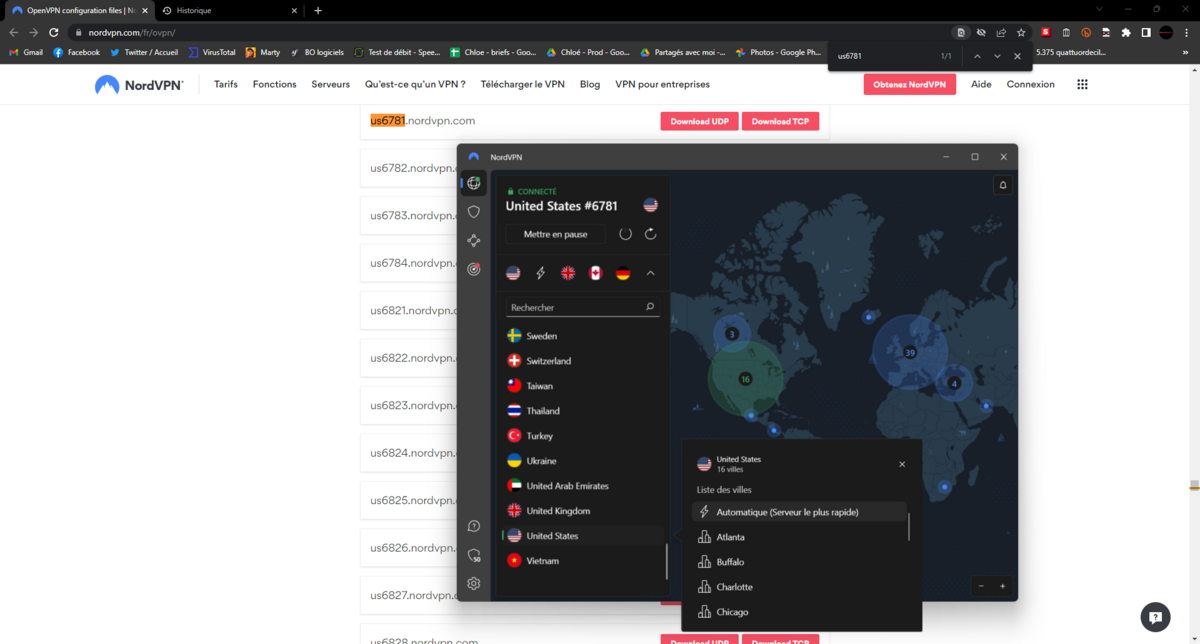This screenshot has height=644, width=1200.
Task: Go to previous find-in-page match arrow
Action: [x=977, y=56]
